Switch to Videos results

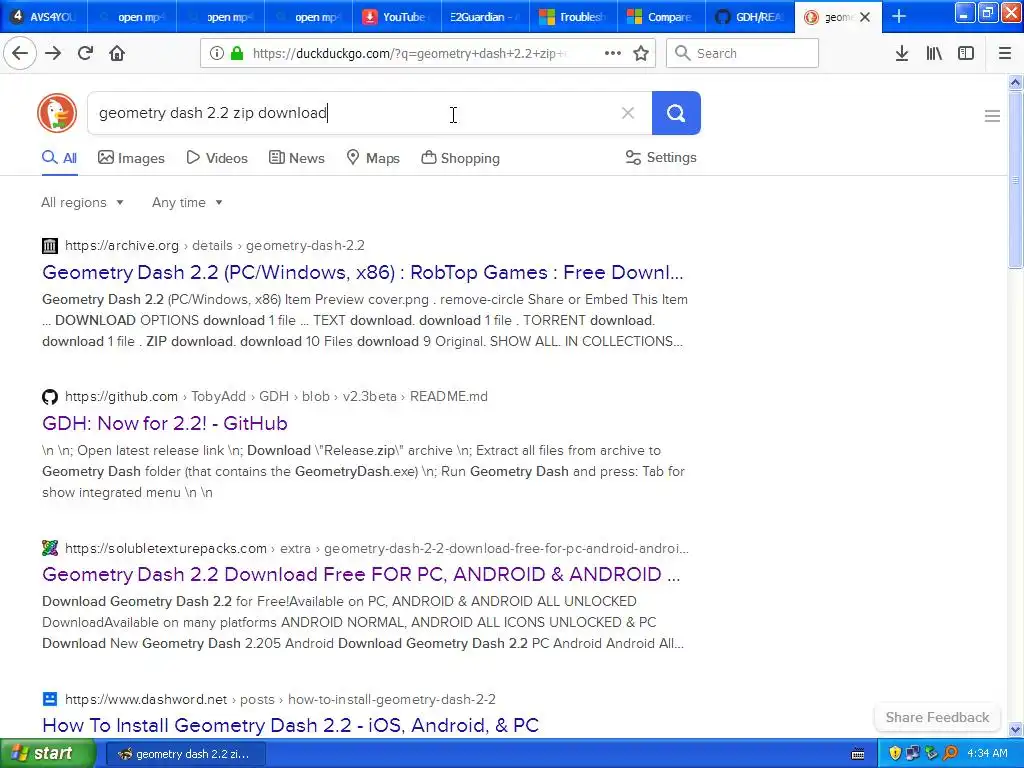pos(217,158)
